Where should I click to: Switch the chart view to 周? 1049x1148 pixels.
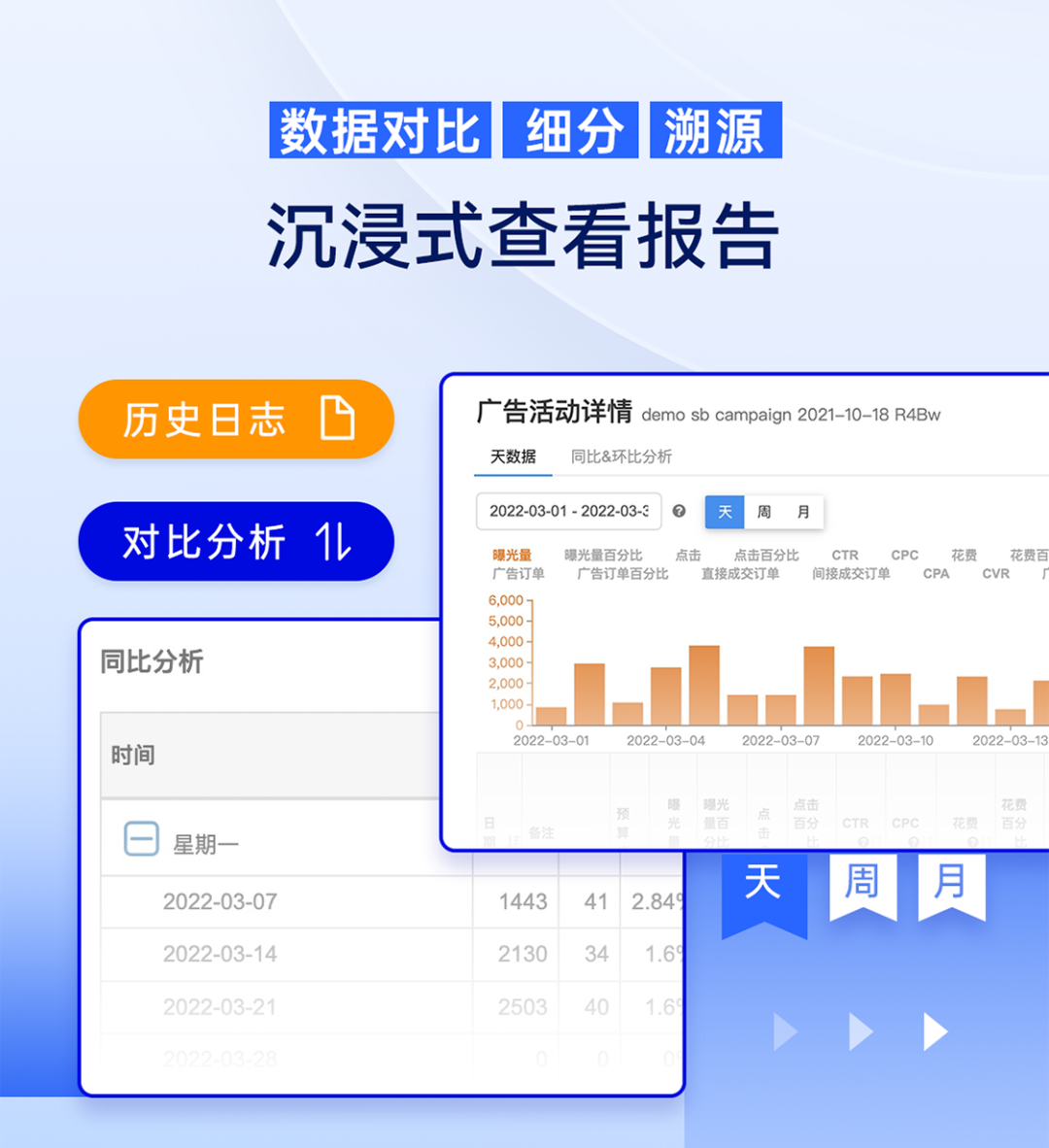pos(764,511)
